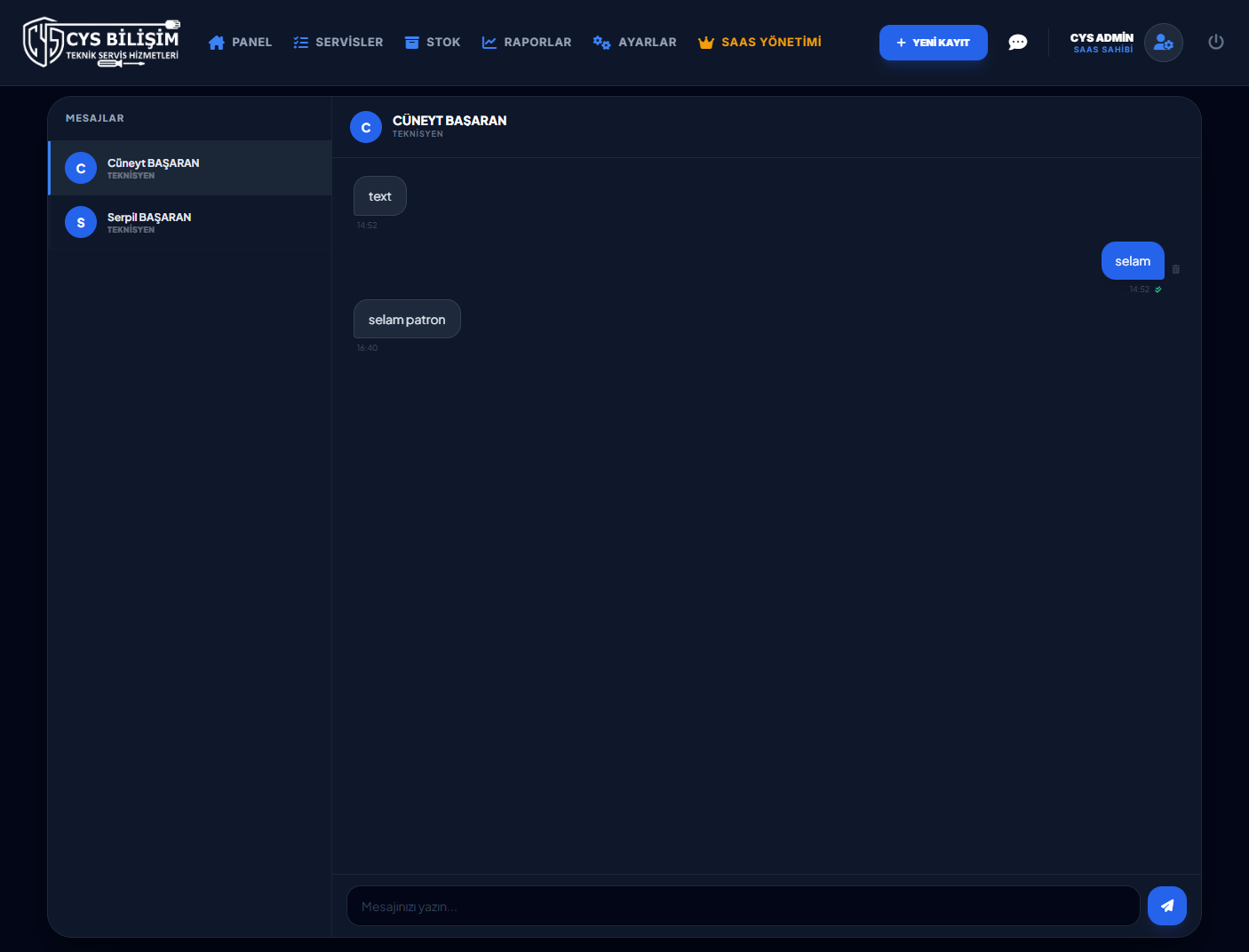Image resolution: width=1249 pixels, height=952 pixels.
Task: Click Cüneyt's avatar in chat header
Action: tap(366, 128)
